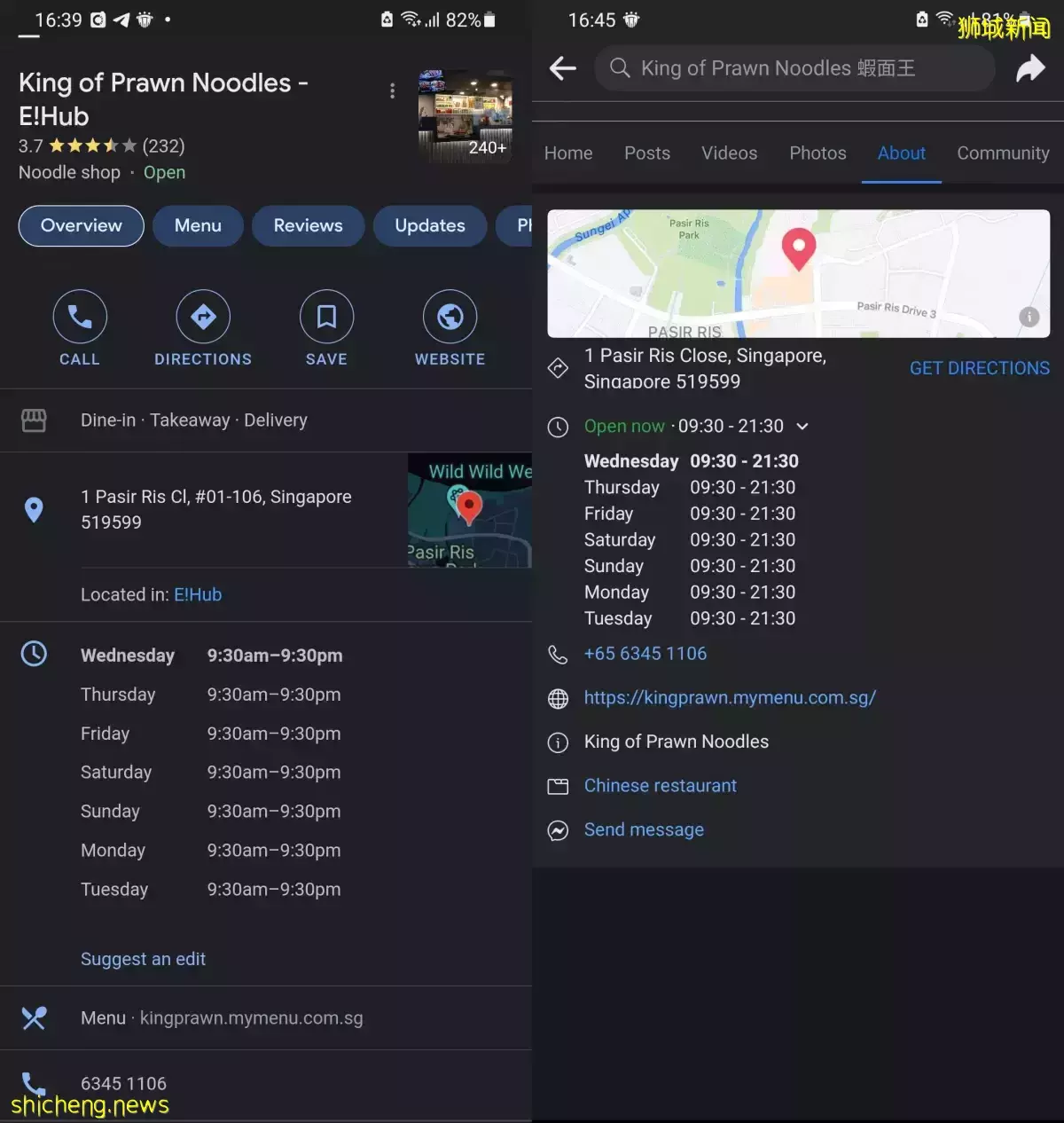Open the E!Hub location link
The height and width of the screenshot is (1123, 1064).
(x=198, y=594)
